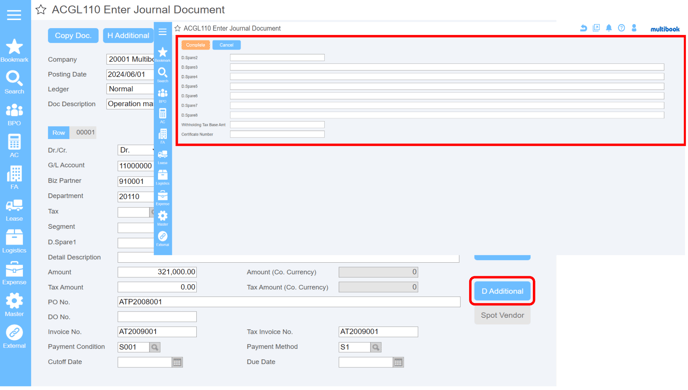The height and width of the screenshot is (390, 688).
Task: Click the PO No. field
Action: (x=289, y=302)
